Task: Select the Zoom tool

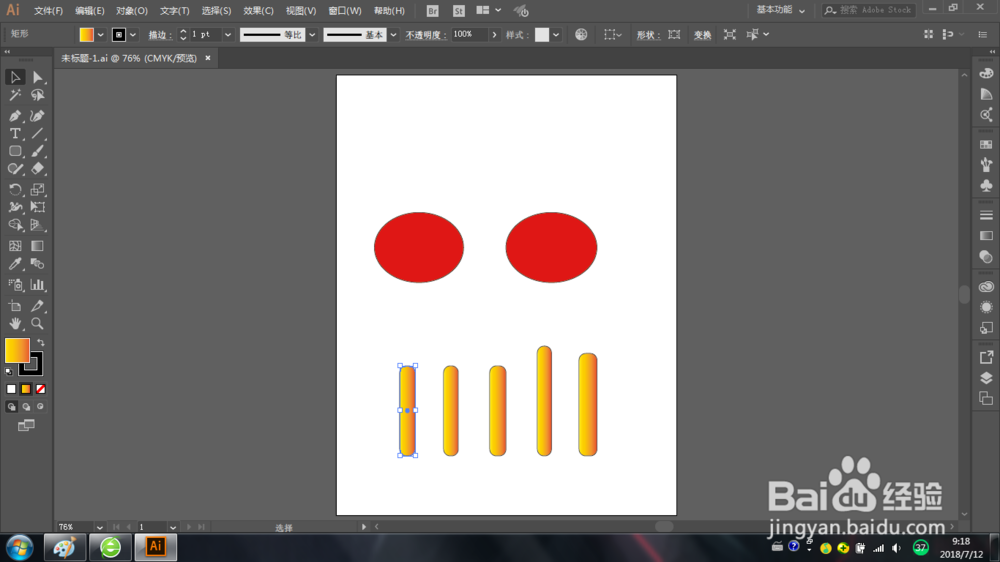Action: [x=38, y=324]
